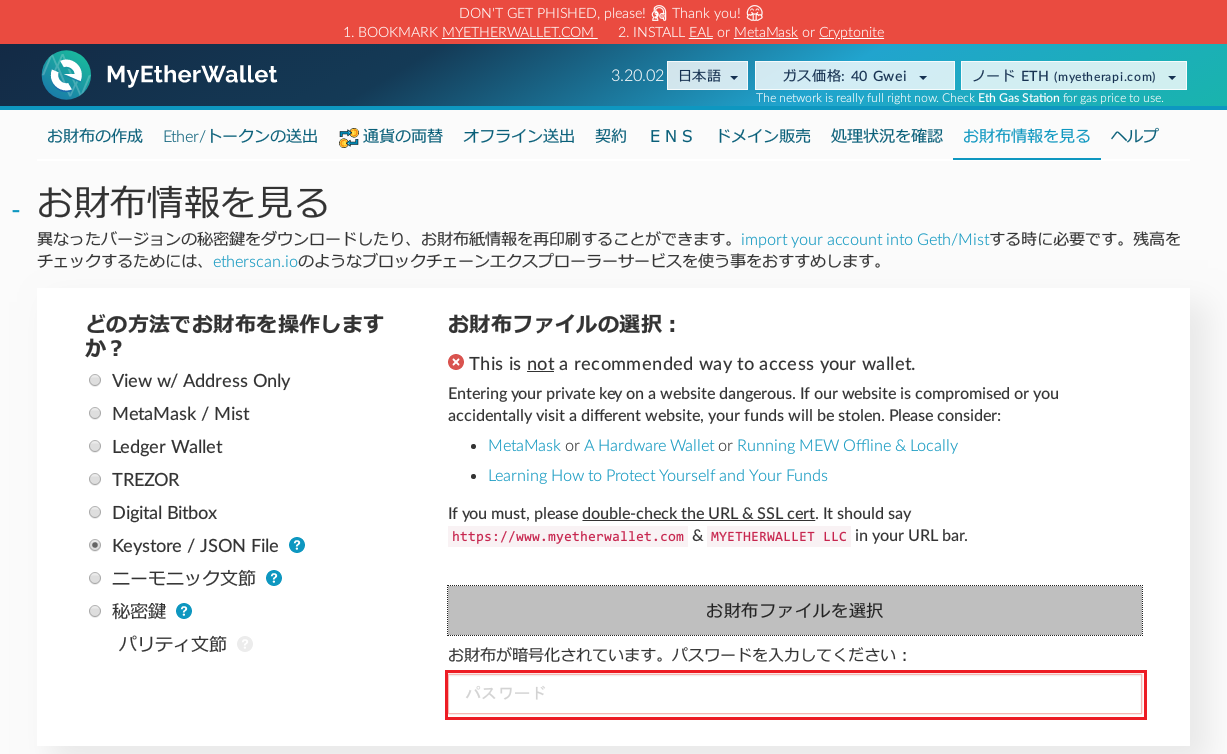Expand the ガス価格 40 Gwei dropdown
1227x754 pixels.
coord(854,76)
